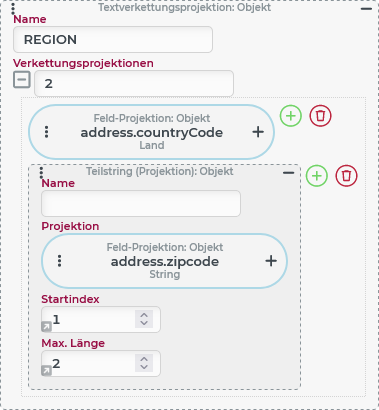Image resolution: width=379 pixels, height=410 pixels.
Task: Collapse the Teilstring (Projektion) panel
Action: [x=288, y=173]
